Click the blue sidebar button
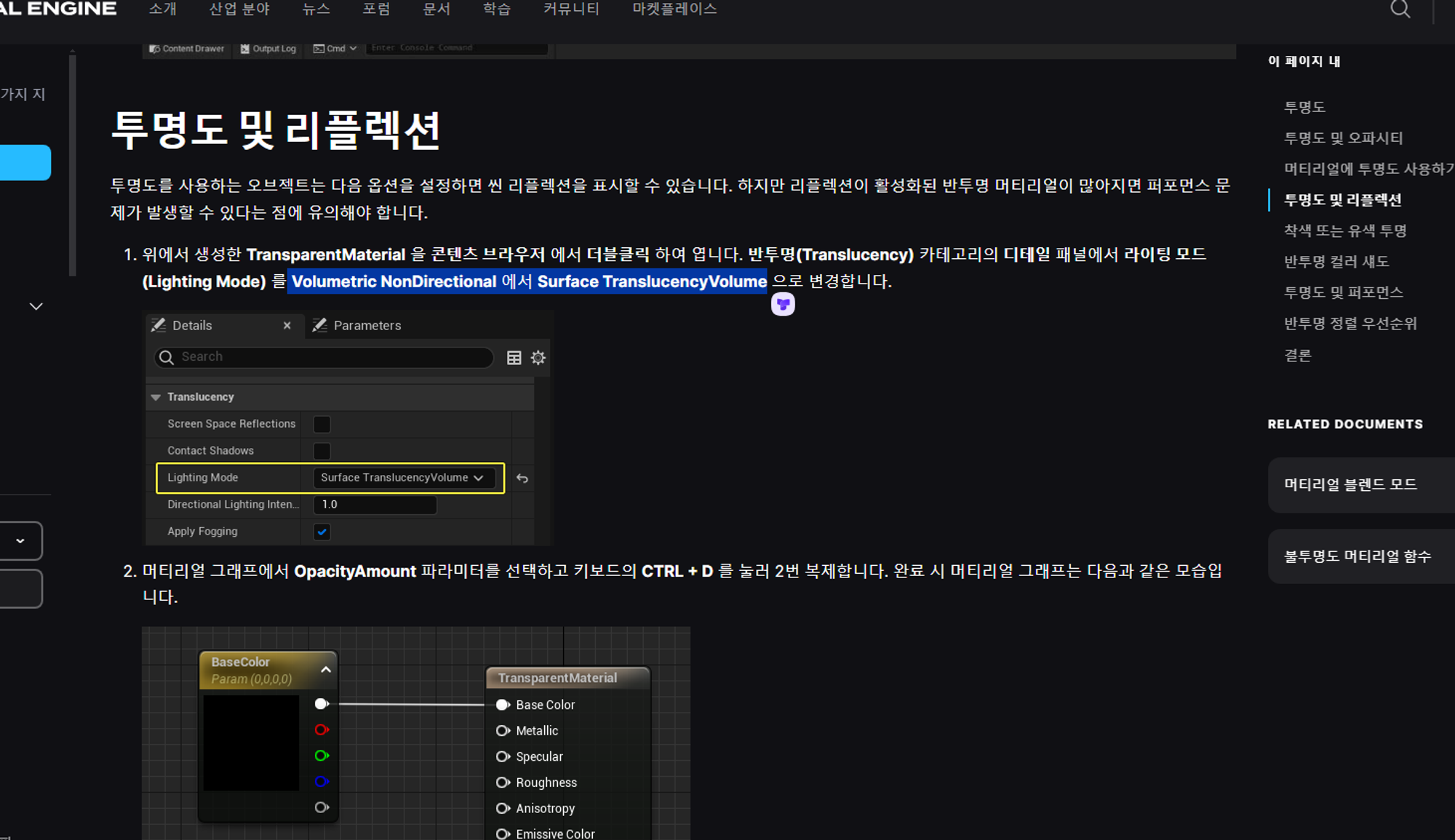The height and width of the screenshot is (840, 1455). pos(25,162)
